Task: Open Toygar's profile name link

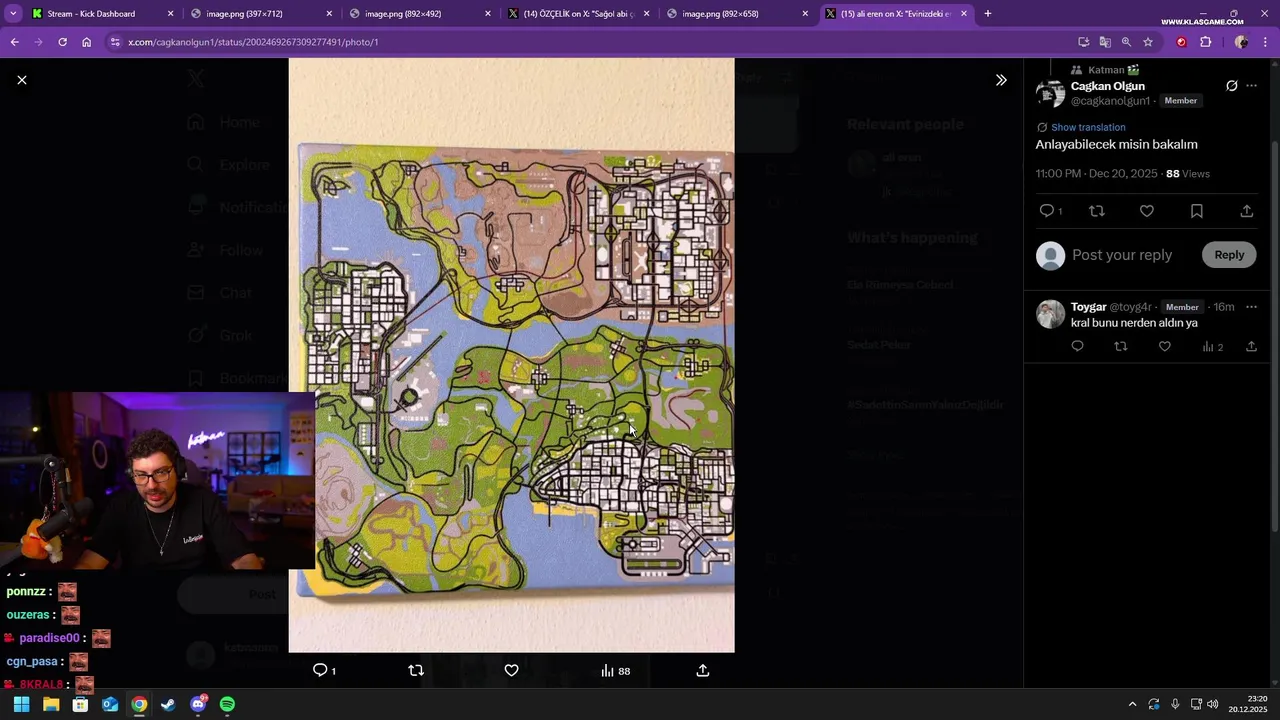Action: [x=1088, y=307]
